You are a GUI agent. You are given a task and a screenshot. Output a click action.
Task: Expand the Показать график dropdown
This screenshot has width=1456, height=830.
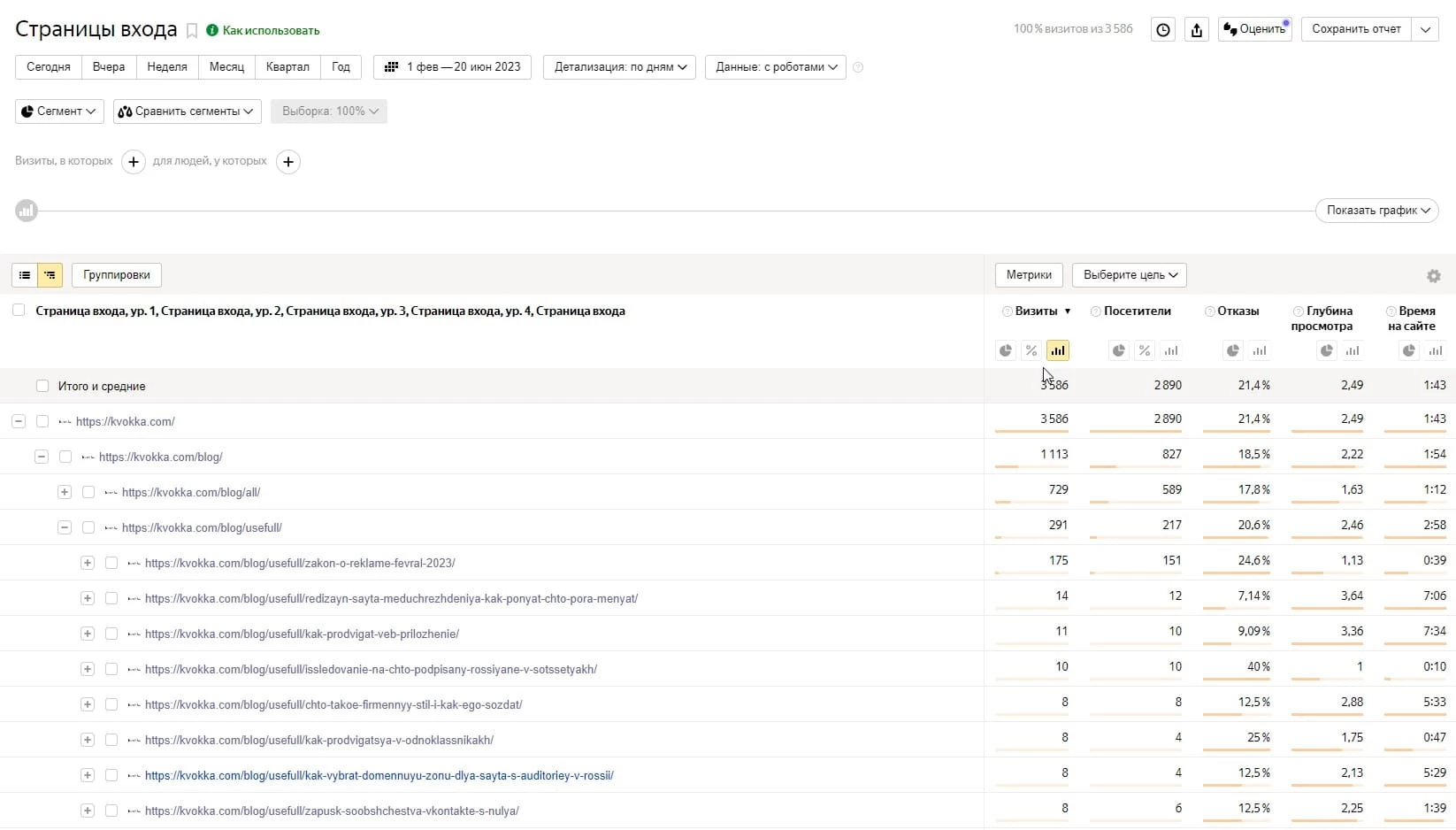1376,211
